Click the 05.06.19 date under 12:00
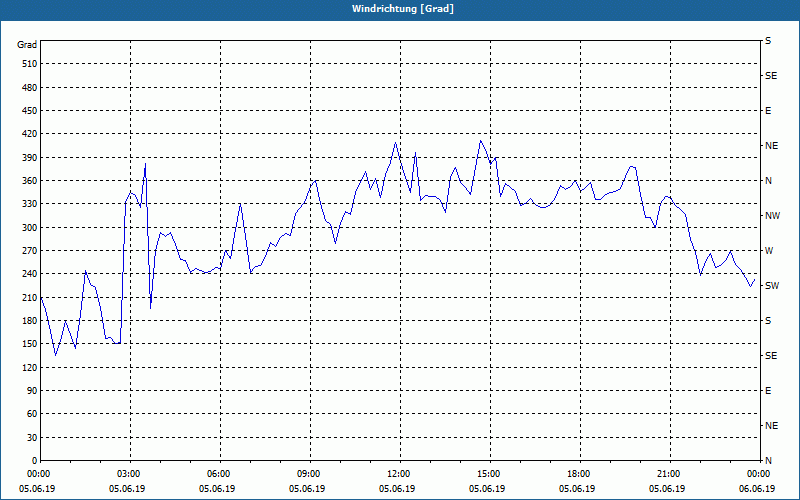Viewport: 800px width, 500px height. 397,489
